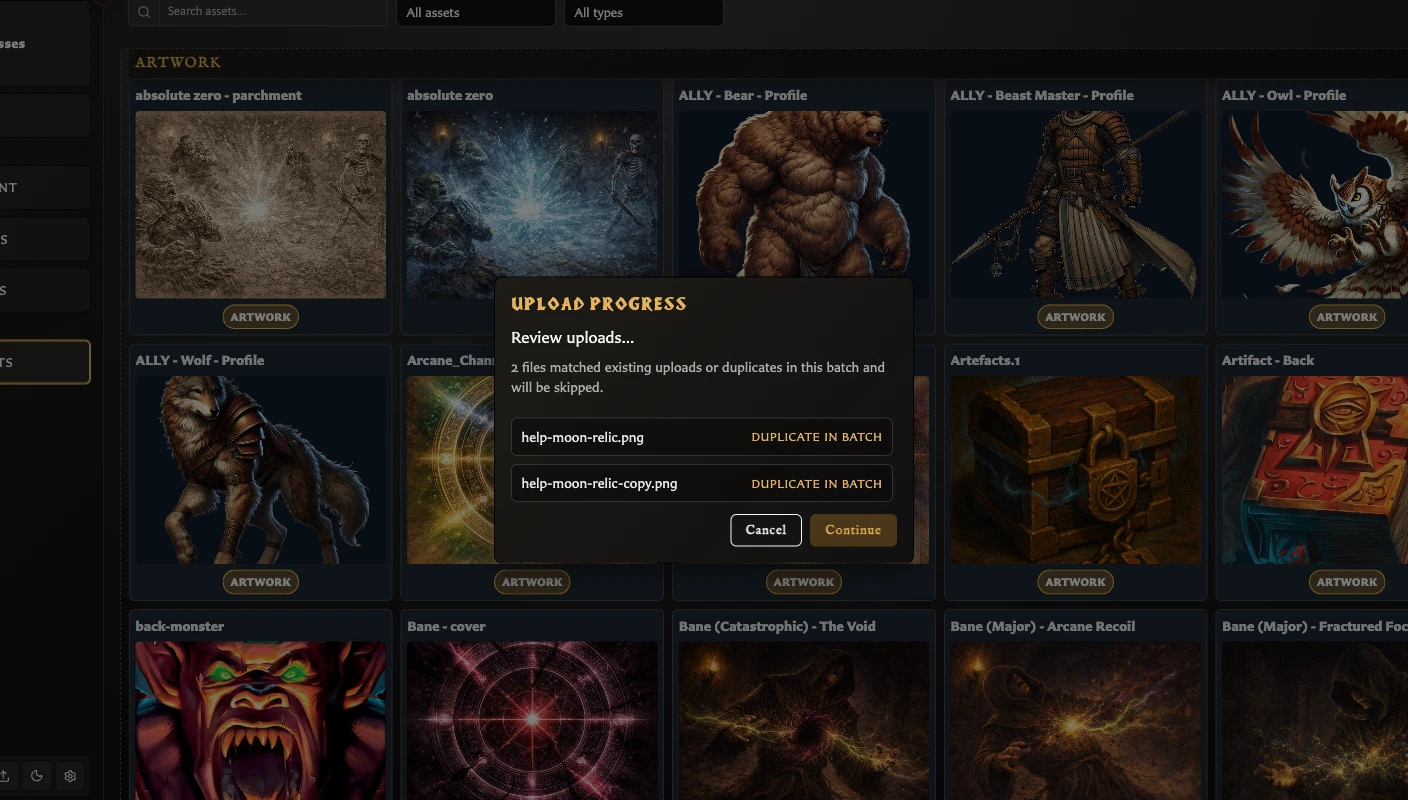Click Duplicate in Batch status for help-moon-relic.png
This screenshot has width=1408, height=800.
pos(816,437)
